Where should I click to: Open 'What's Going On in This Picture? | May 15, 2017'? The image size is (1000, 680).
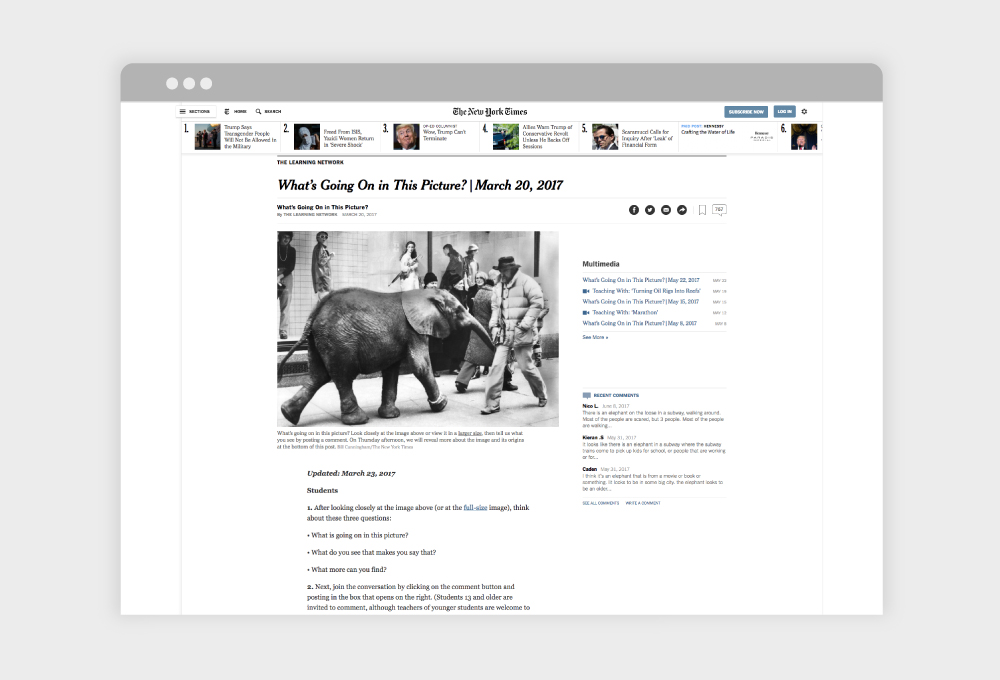[x=640, y=302]
